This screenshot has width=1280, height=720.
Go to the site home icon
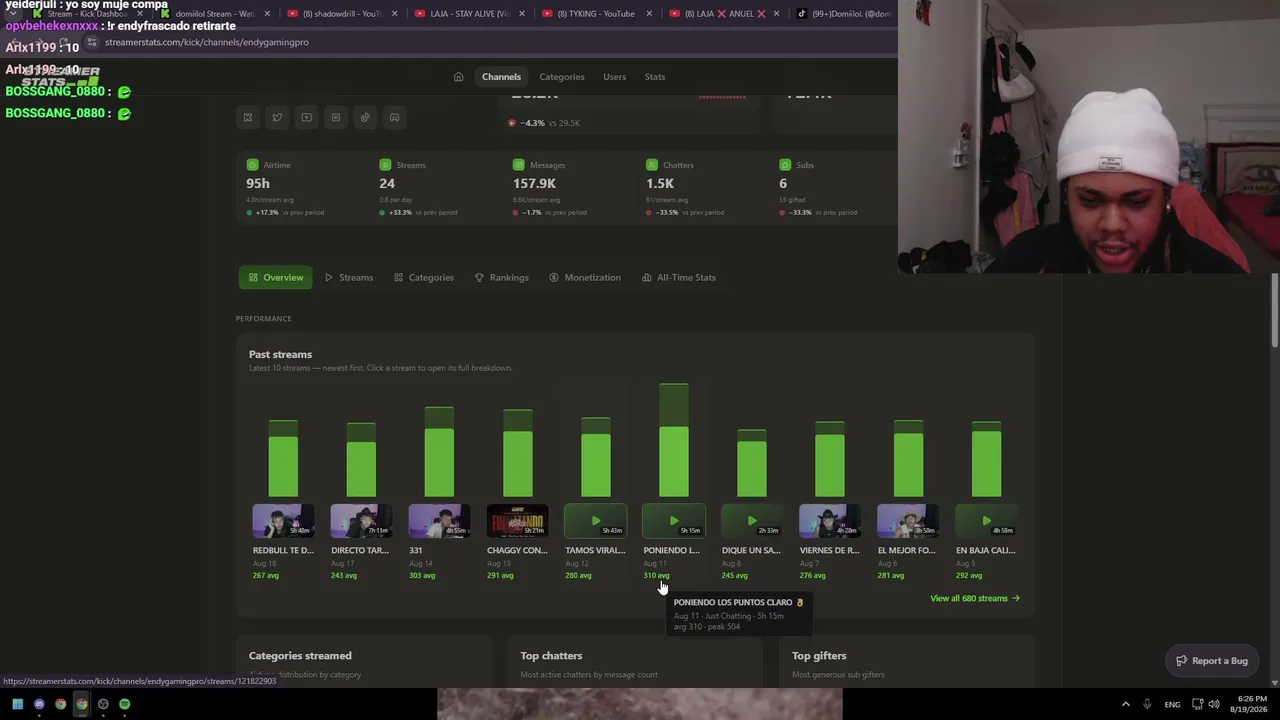[458, 77]
